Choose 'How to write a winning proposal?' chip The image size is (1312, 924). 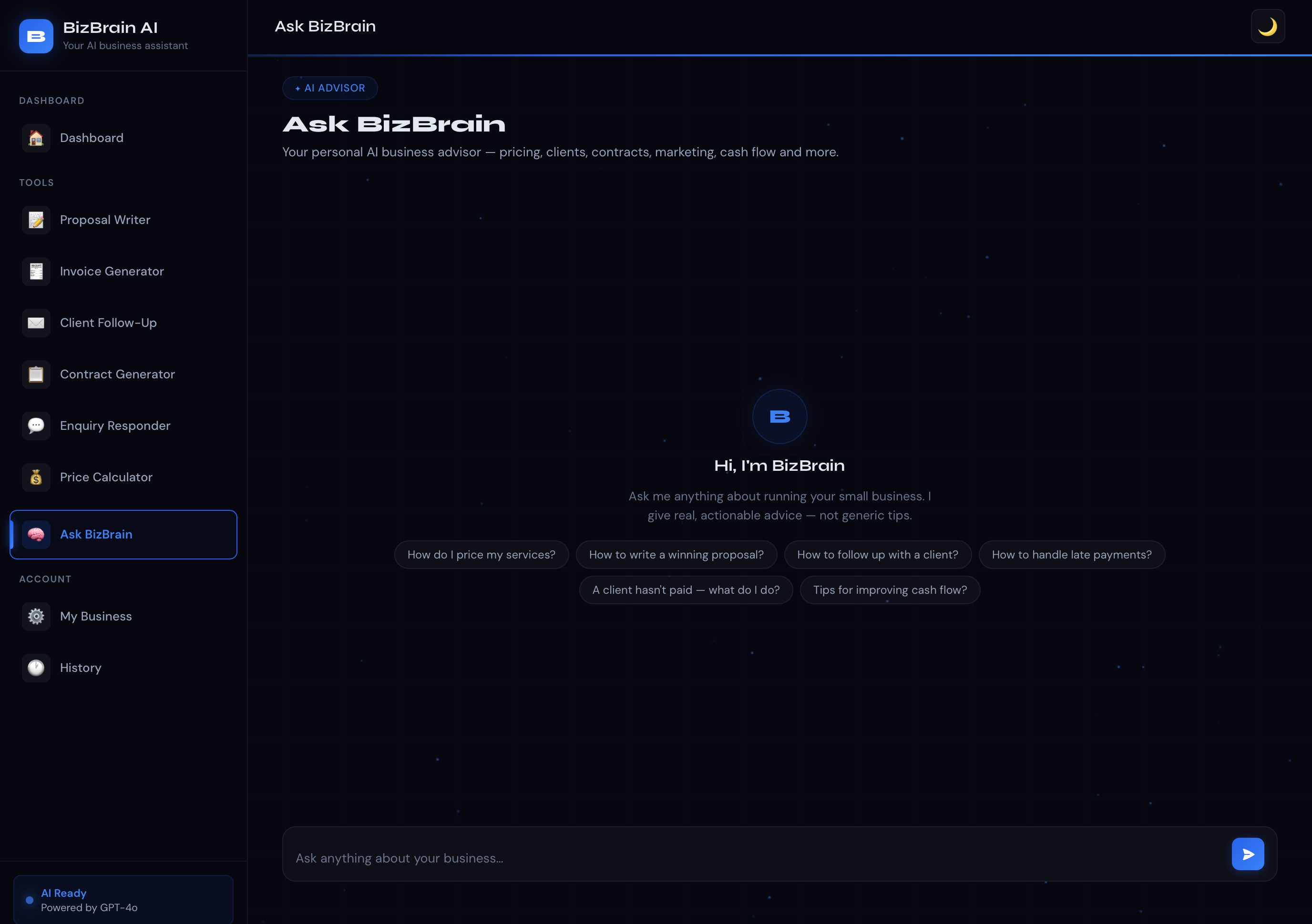point(676,555)
